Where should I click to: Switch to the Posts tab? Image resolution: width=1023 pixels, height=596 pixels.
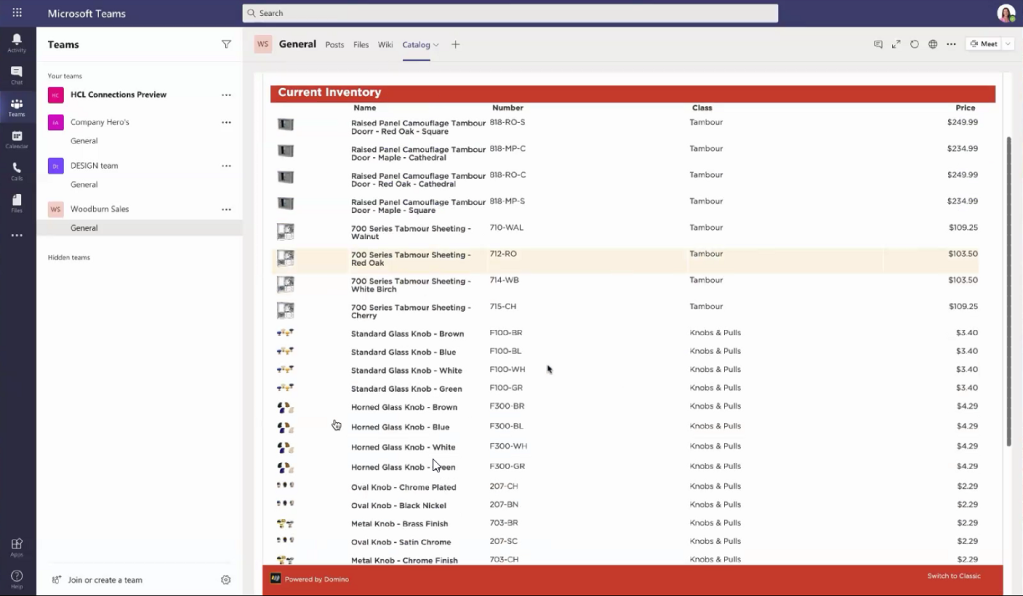[334, 45]
